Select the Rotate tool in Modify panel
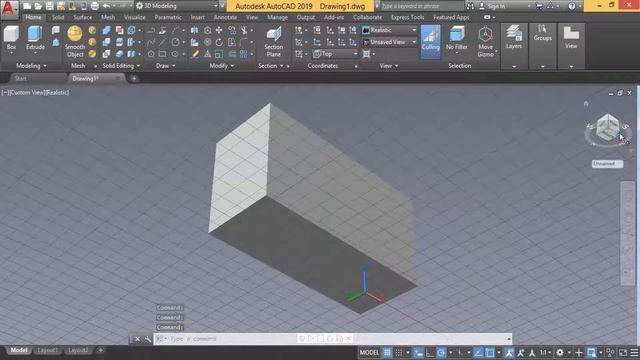Viewport: 640px width, 360px height. pos(219,42)
